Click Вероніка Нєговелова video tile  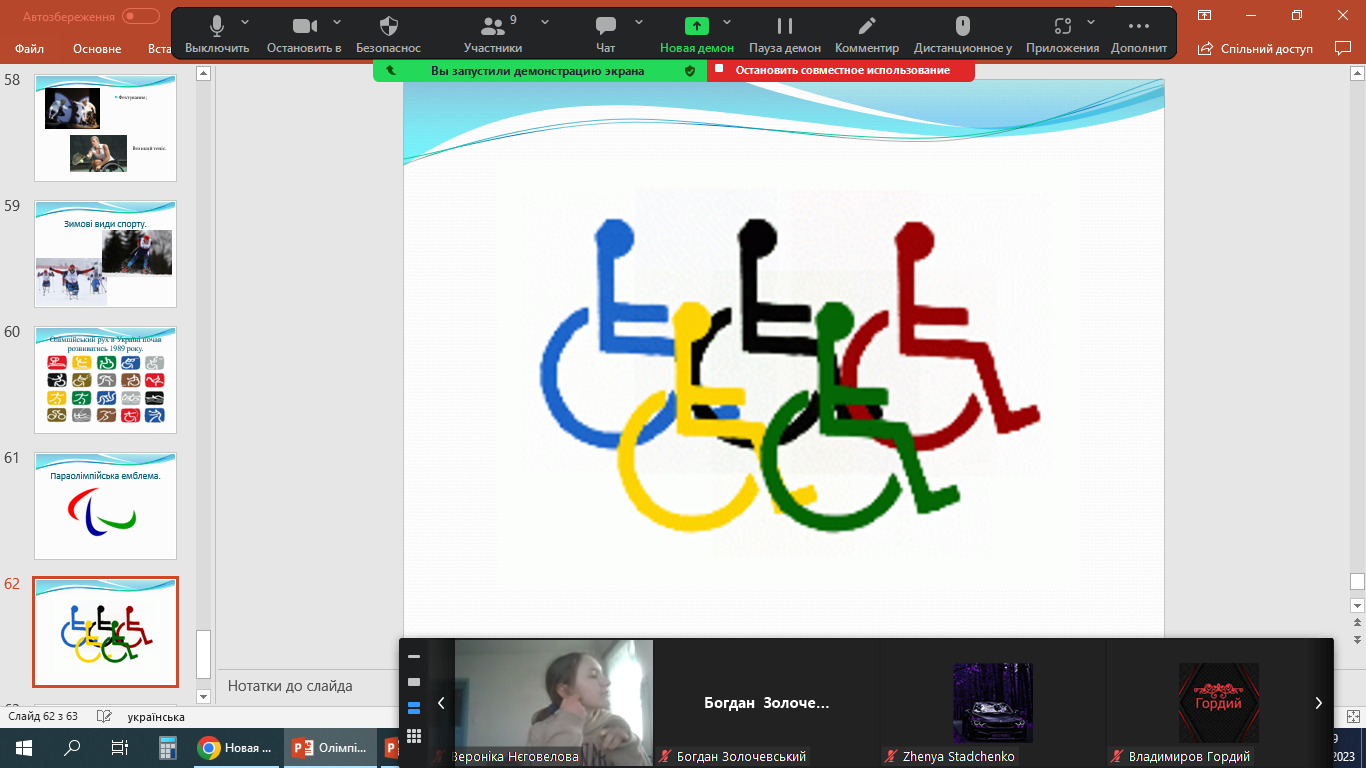tap(554, 703)
